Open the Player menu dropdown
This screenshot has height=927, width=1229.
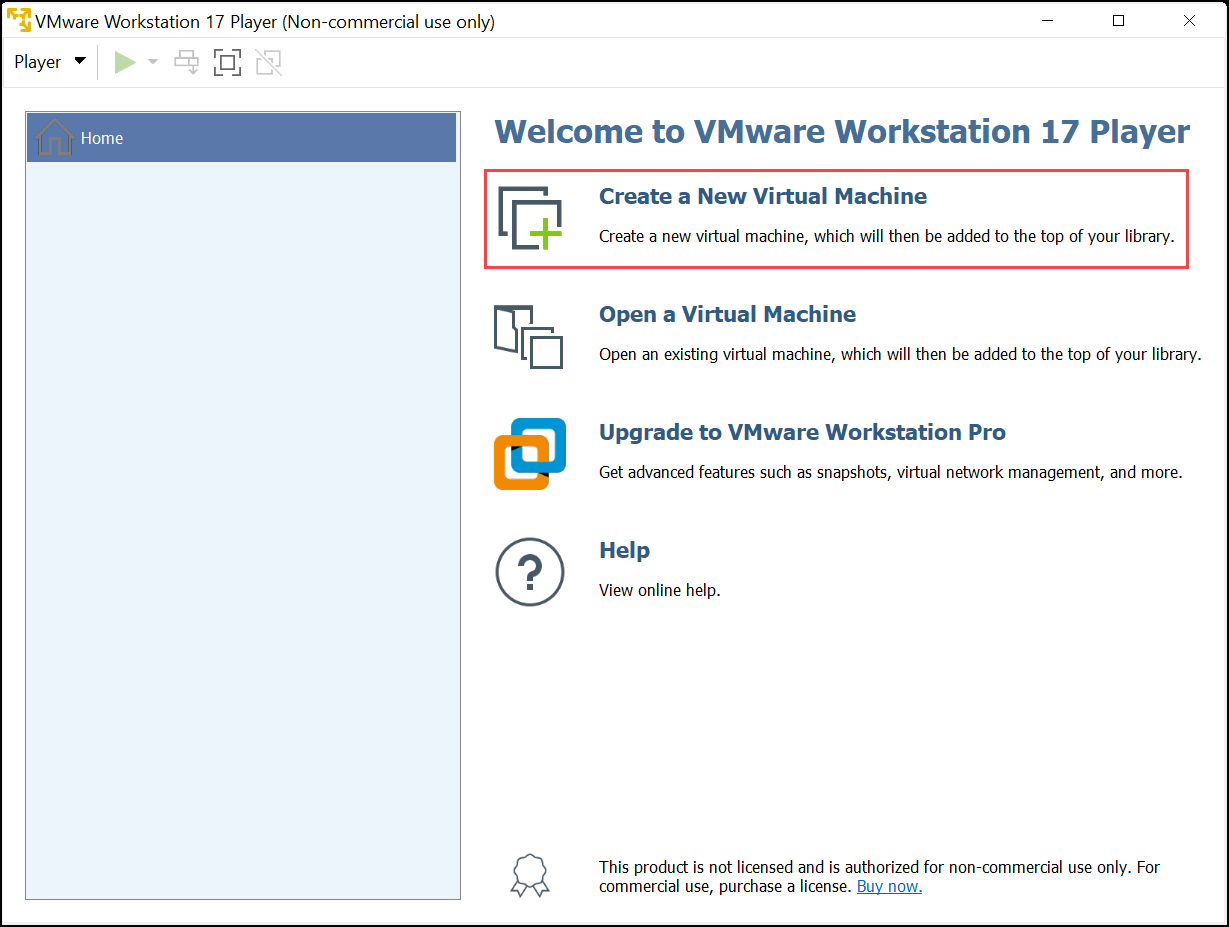pos(50,62)
